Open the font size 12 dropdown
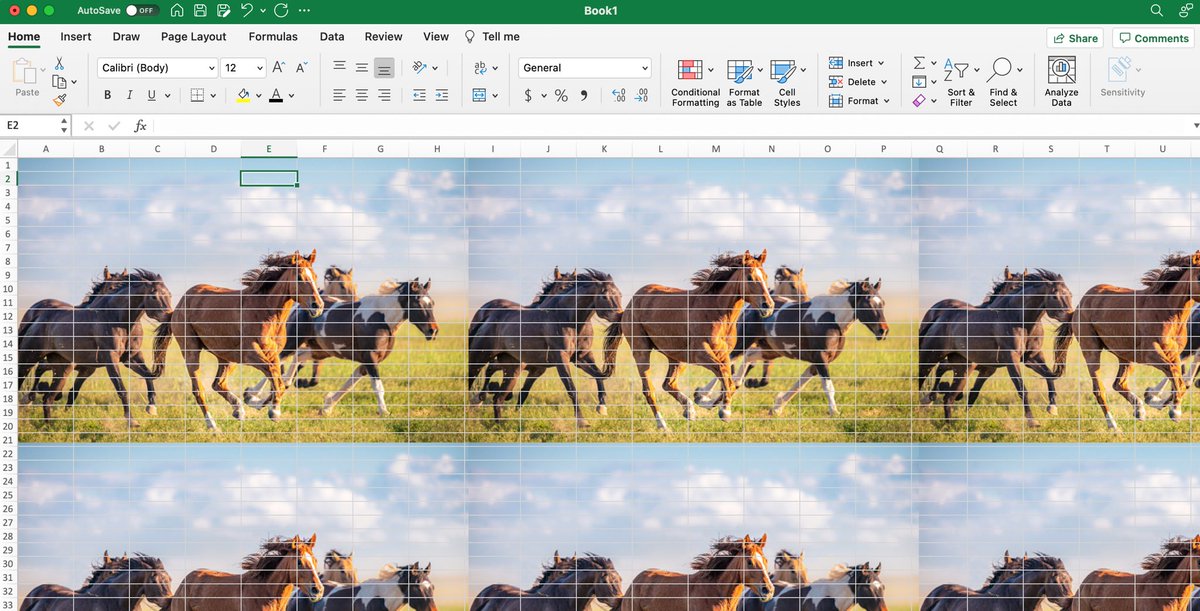 click(x=244, y=68)
